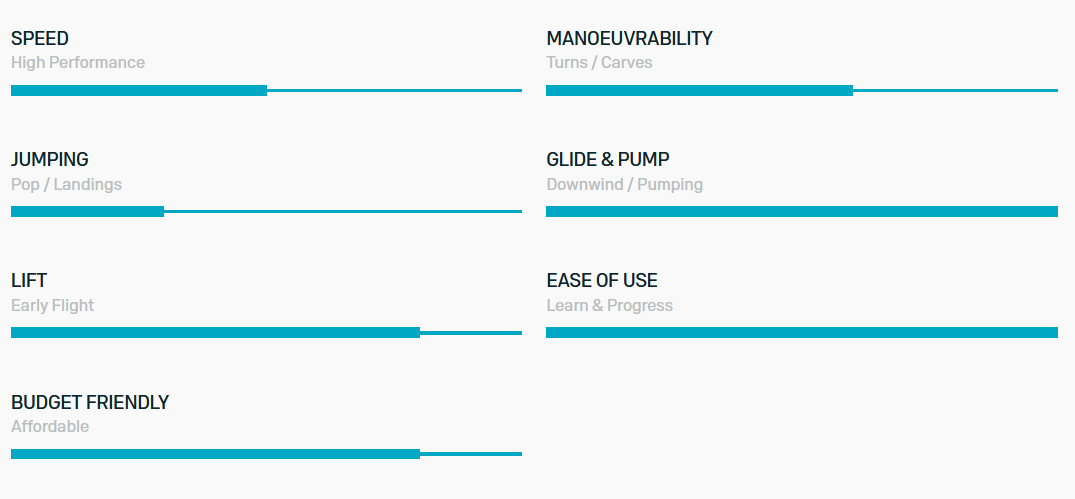Screen dimensions: 1075x499
Task: Click the Jumping rating bar
Action: [266, 212]
